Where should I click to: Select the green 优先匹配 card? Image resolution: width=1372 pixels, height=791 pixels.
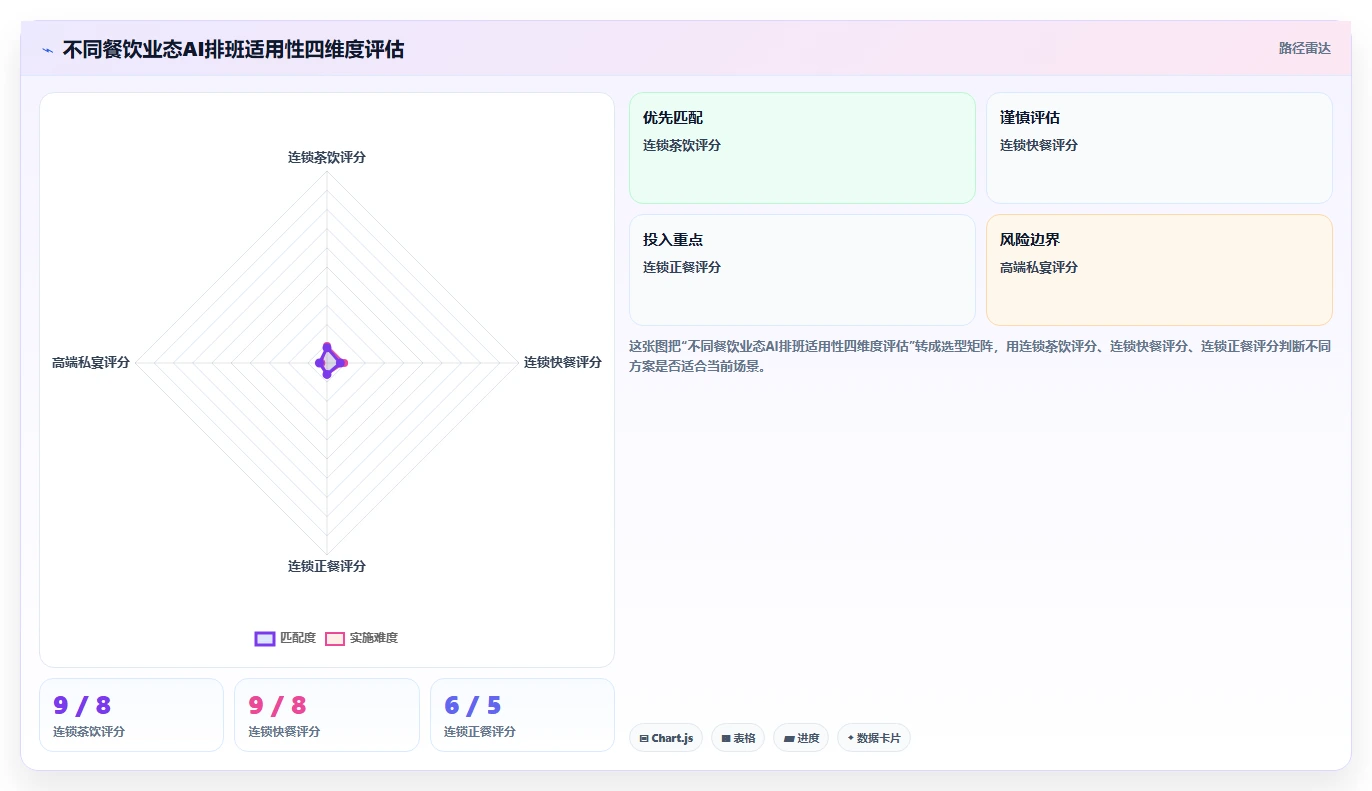tap(802, 148)
